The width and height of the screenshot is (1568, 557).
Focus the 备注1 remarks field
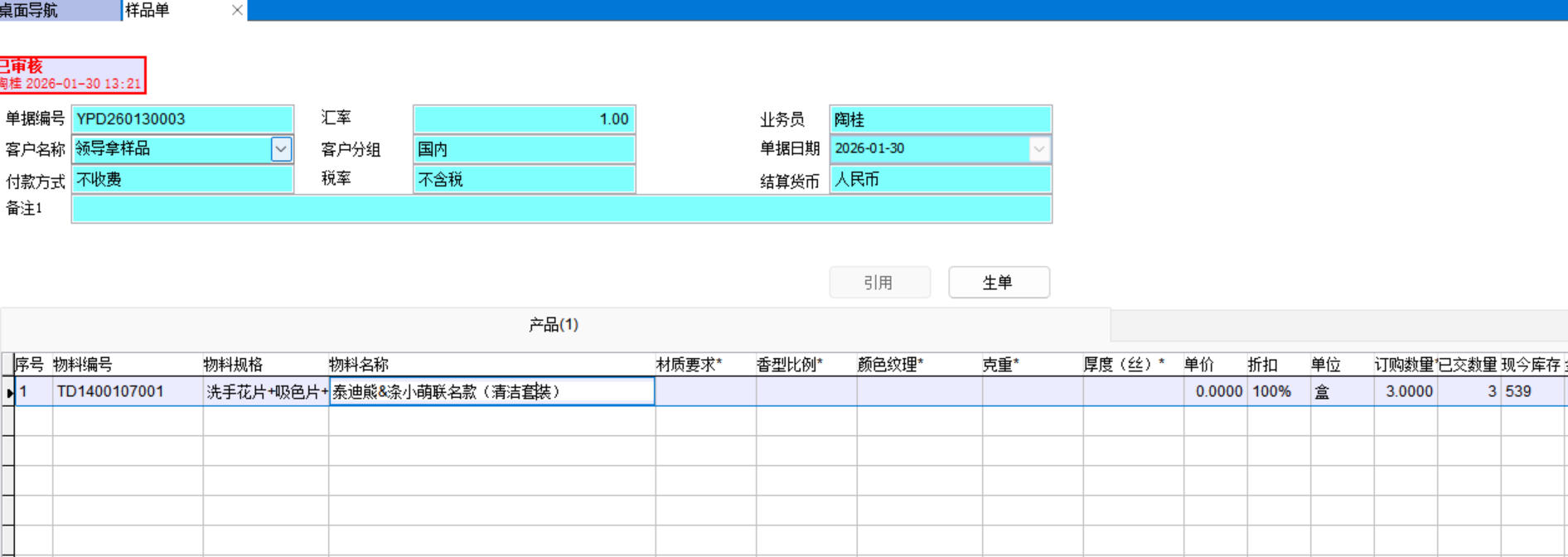(561, 210)
